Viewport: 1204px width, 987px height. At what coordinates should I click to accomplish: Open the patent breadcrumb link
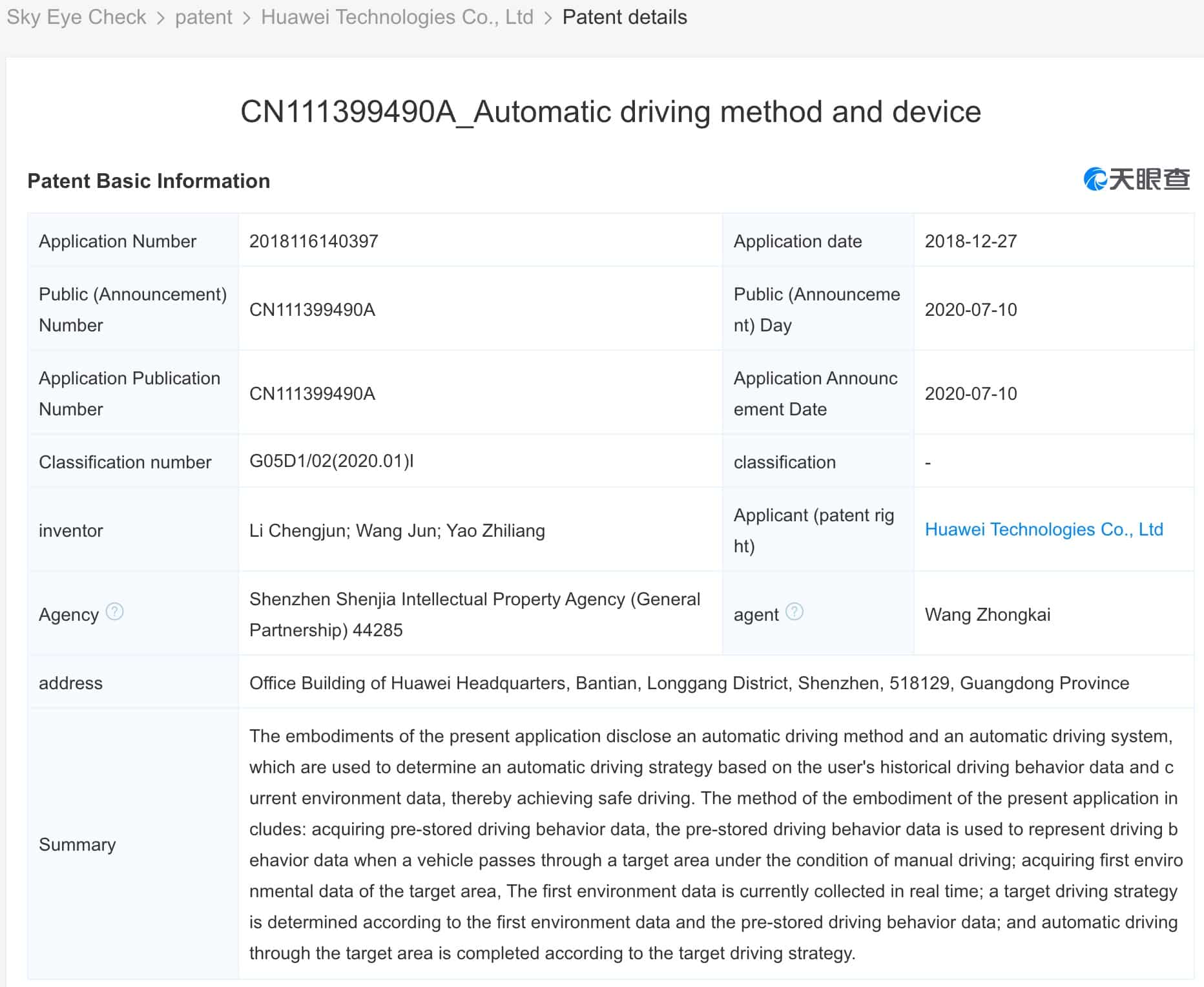tap(203, 17)
